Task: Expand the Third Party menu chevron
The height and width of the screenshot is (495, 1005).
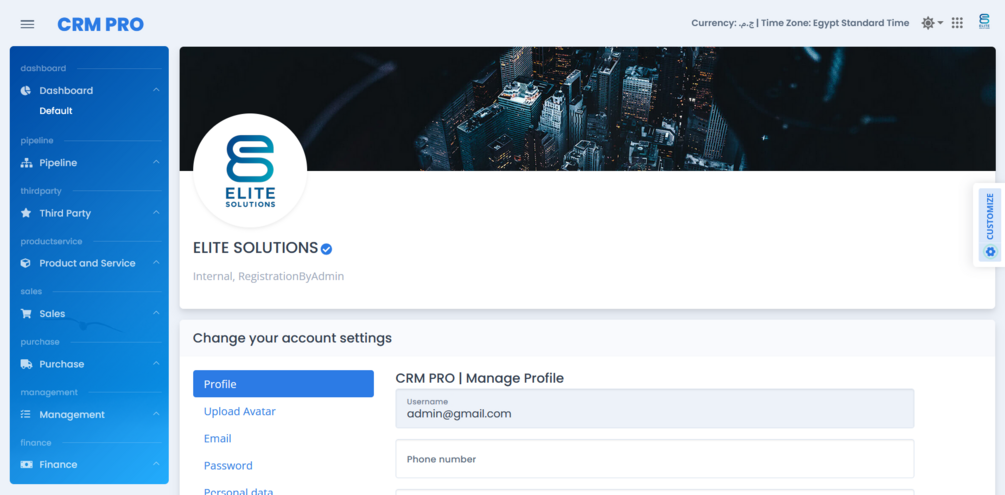Action: click(156, 212)
